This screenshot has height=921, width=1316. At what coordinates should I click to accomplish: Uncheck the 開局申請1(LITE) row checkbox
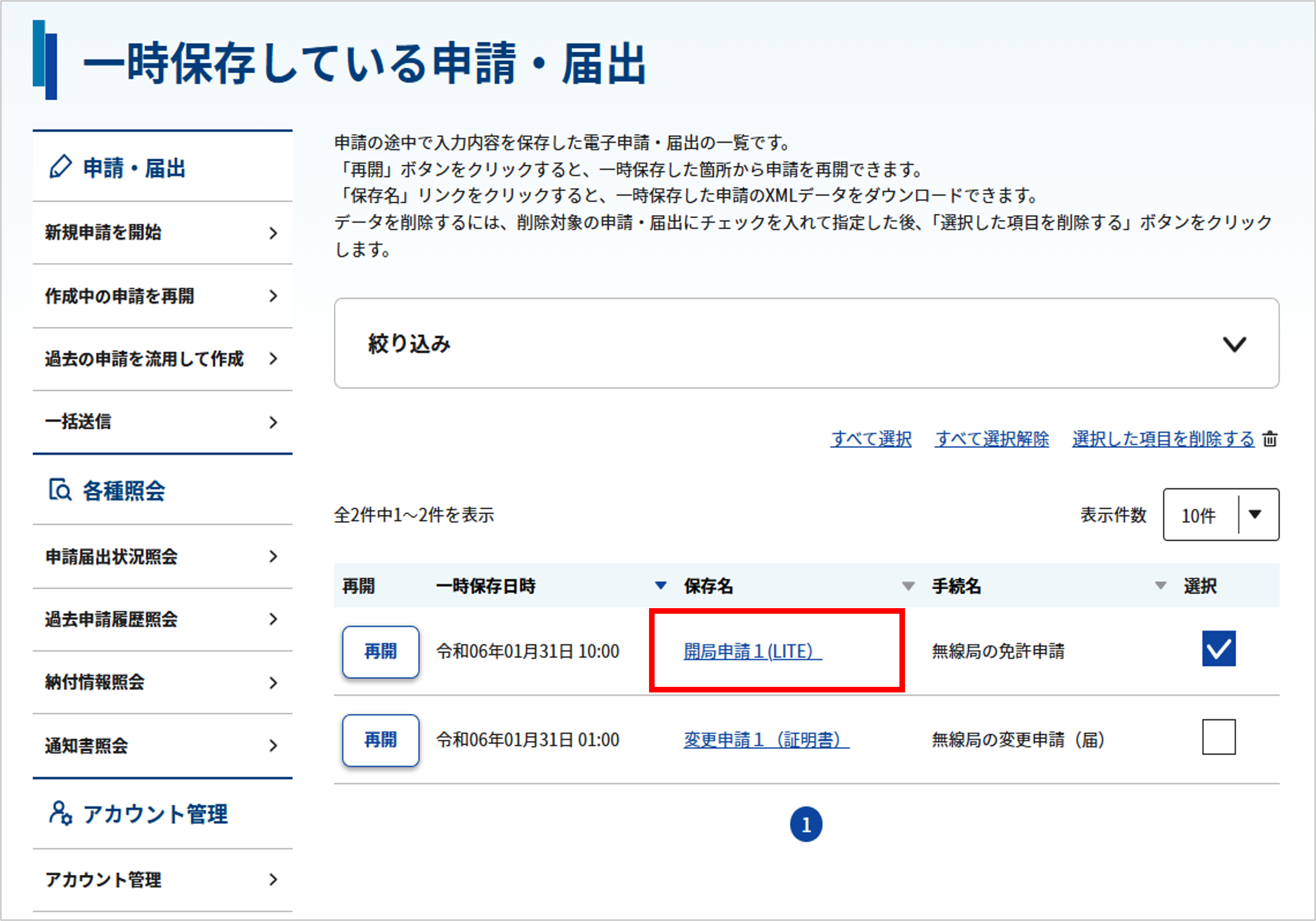coord(1219,648)
